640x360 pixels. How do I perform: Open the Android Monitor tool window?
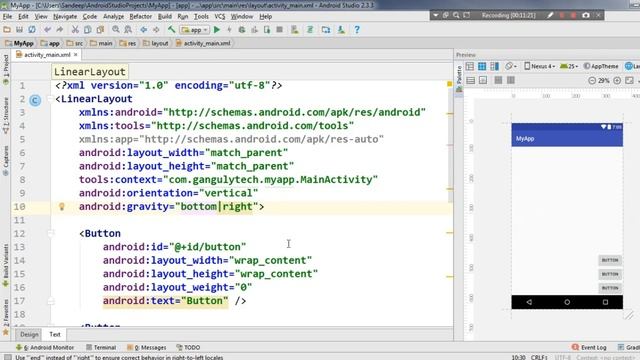pos(45,347)
